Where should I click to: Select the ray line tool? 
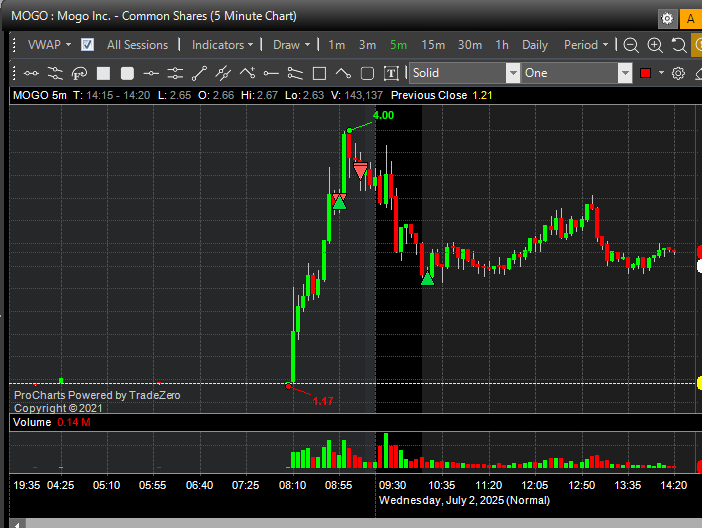(x=271, y=73)
